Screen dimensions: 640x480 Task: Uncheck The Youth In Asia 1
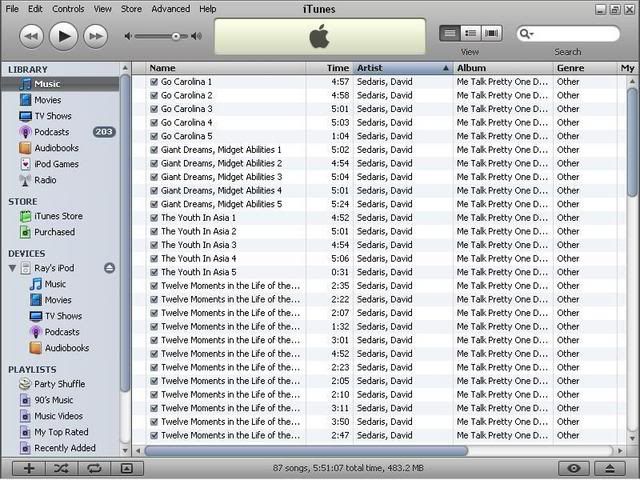[154, 218]
